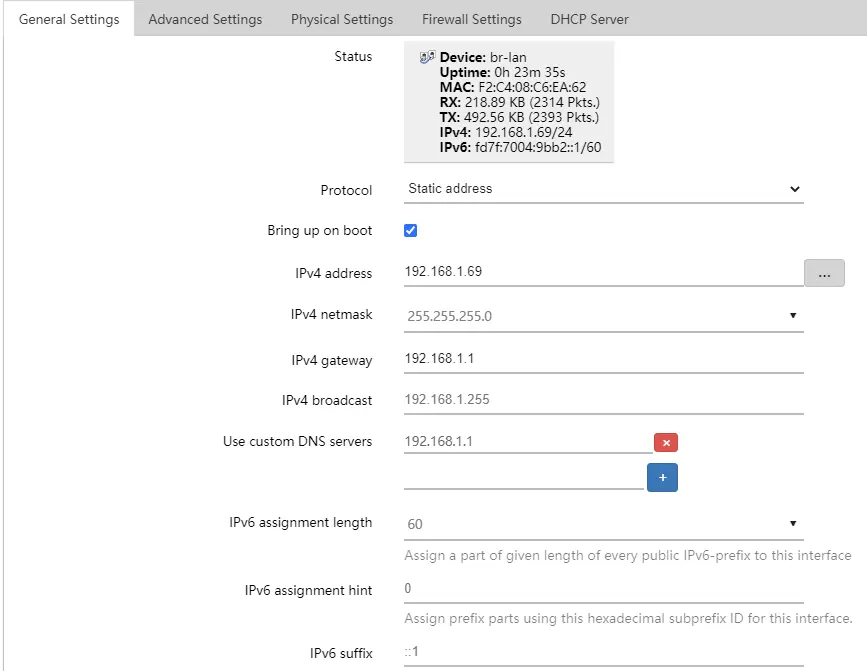Go to the Firewall Settings tab
Image resolution: width=867 pixels, height=671 pixels.
click(472, 19)
